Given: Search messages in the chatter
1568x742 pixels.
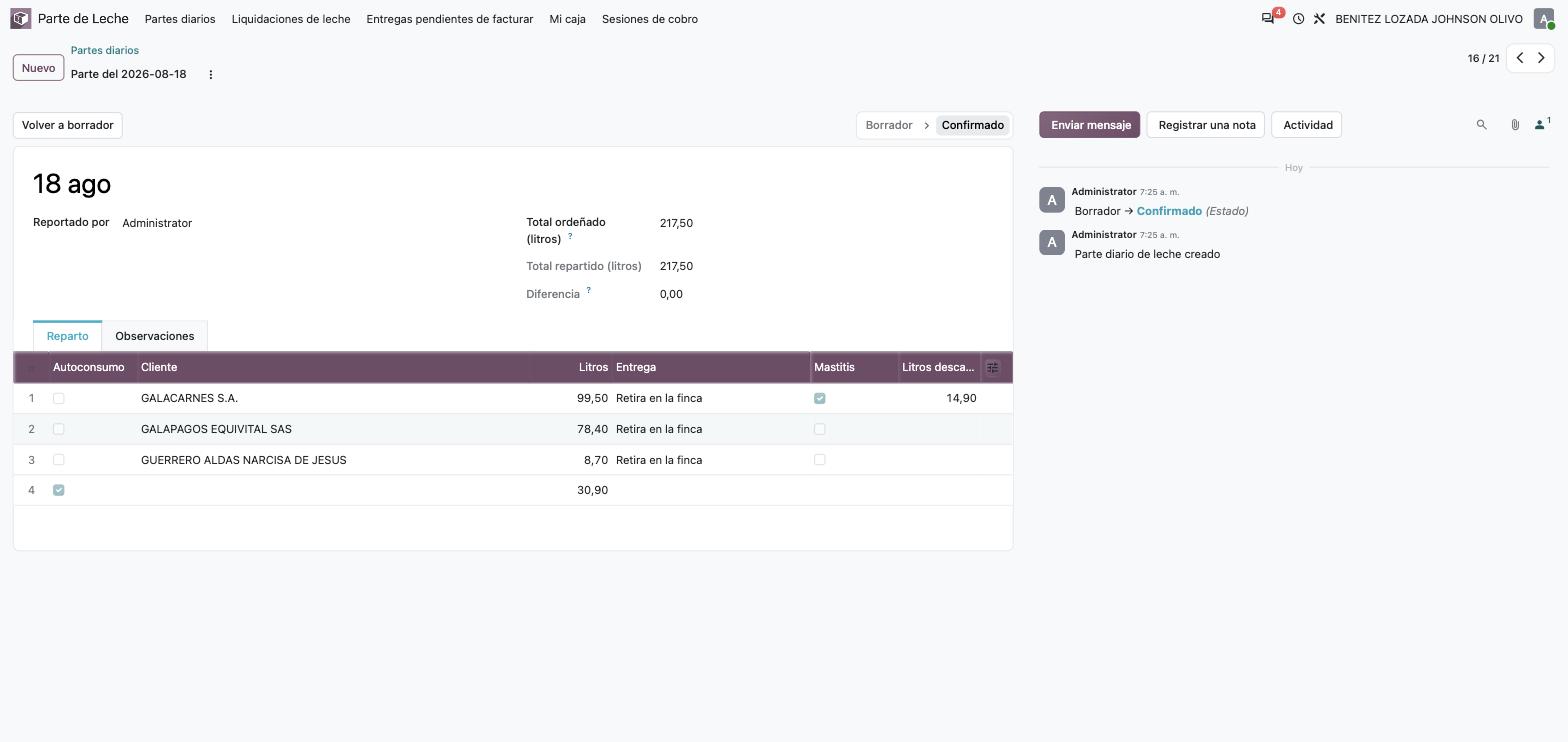Looking at the screenshot, I should tap(1482, 125).
